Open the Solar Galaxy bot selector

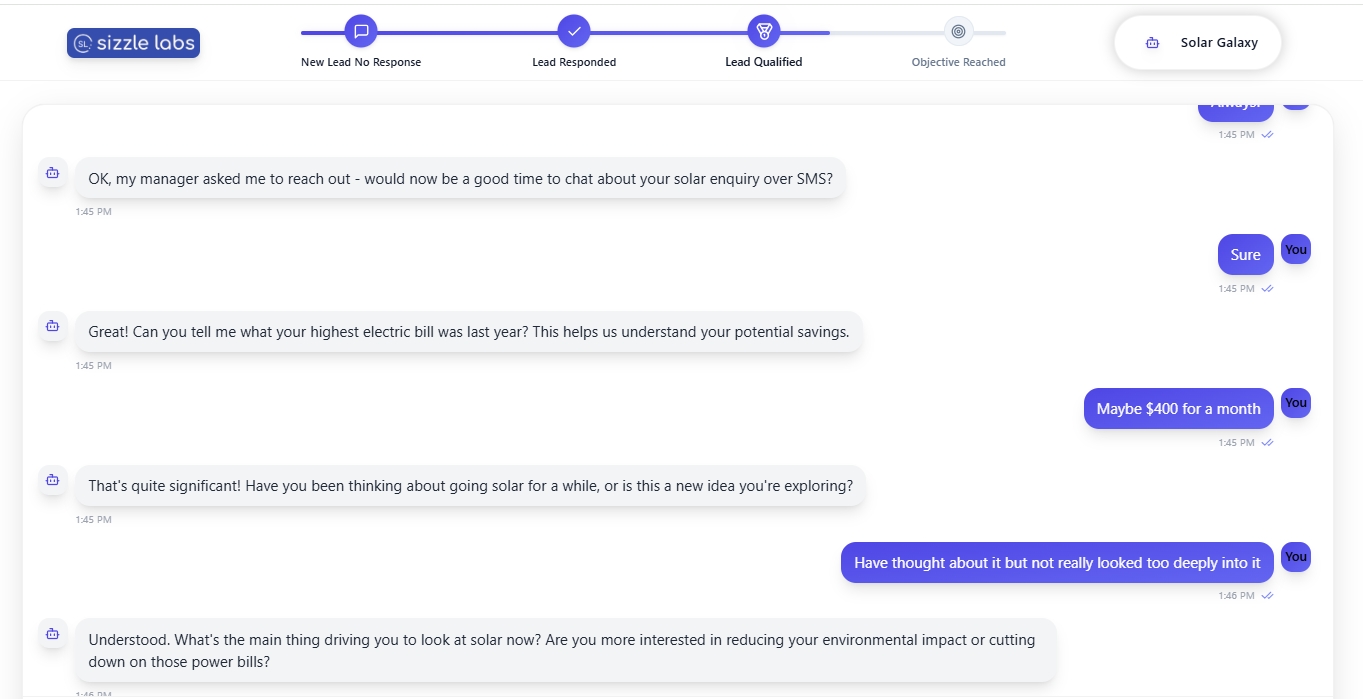pos(1197,43)
